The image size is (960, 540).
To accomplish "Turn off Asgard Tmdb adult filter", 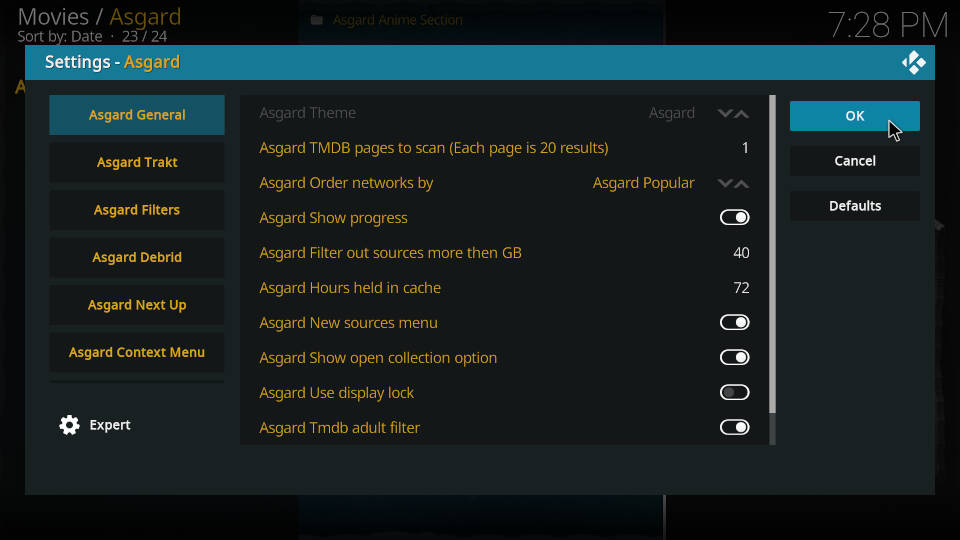I will pos(734,427).
